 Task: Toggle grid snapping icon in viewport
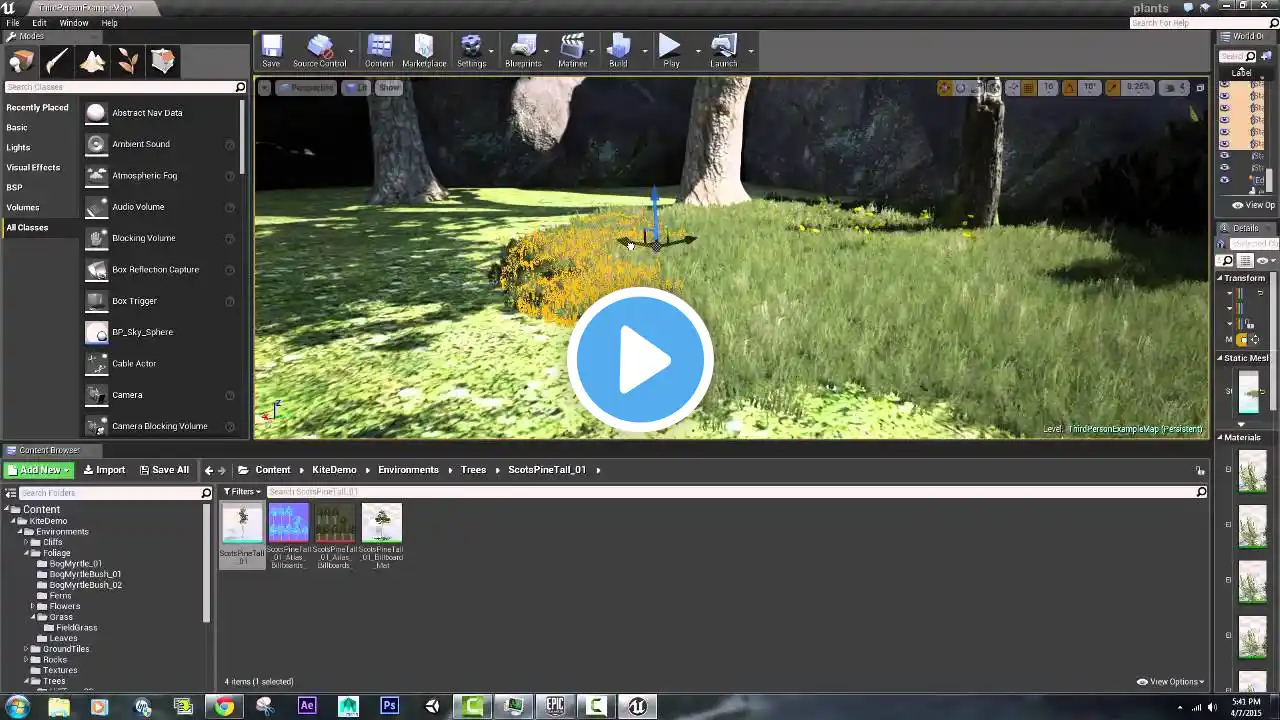coord(1028,88)
